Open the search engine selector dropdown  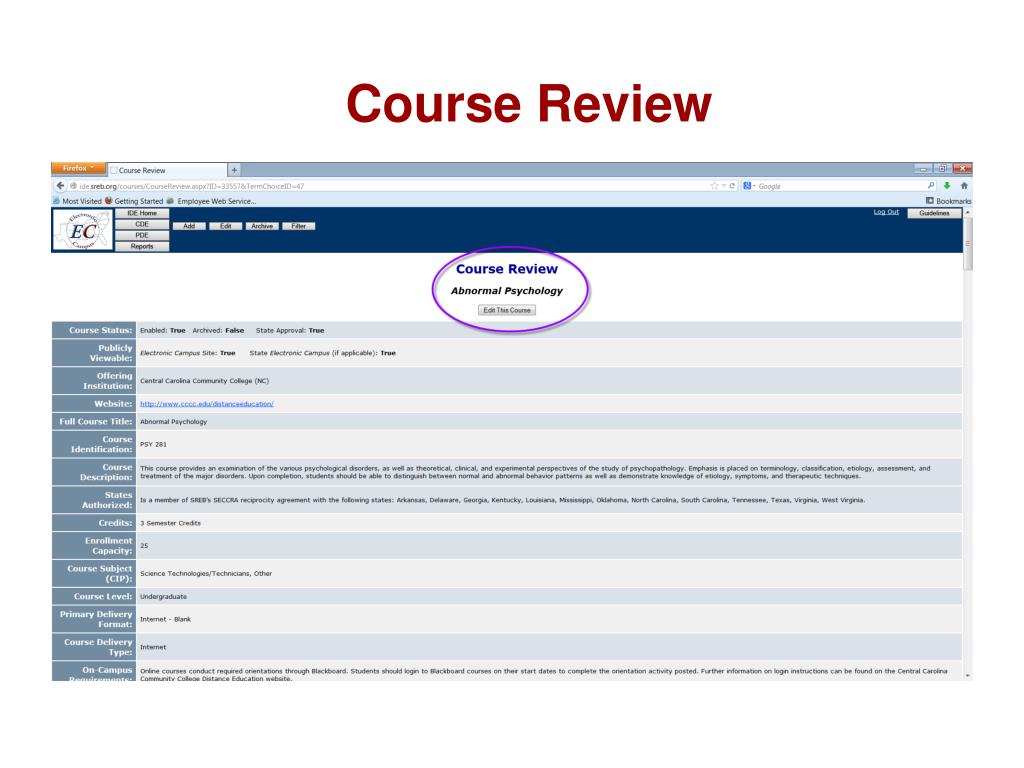tap(748, 186)
